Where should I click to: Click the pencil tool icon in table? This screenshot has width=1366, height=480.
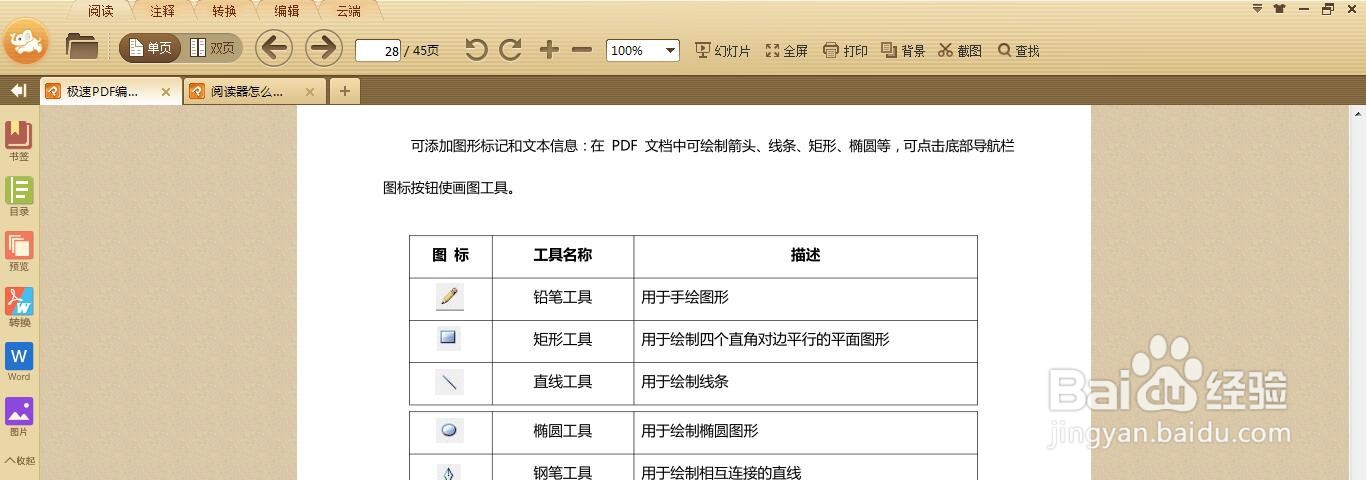449,297
